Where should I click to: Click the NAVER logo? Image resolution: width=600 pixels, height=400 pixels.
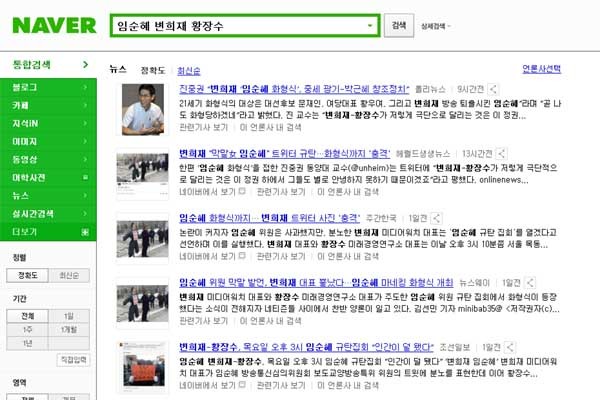click(x=54, y=26)
